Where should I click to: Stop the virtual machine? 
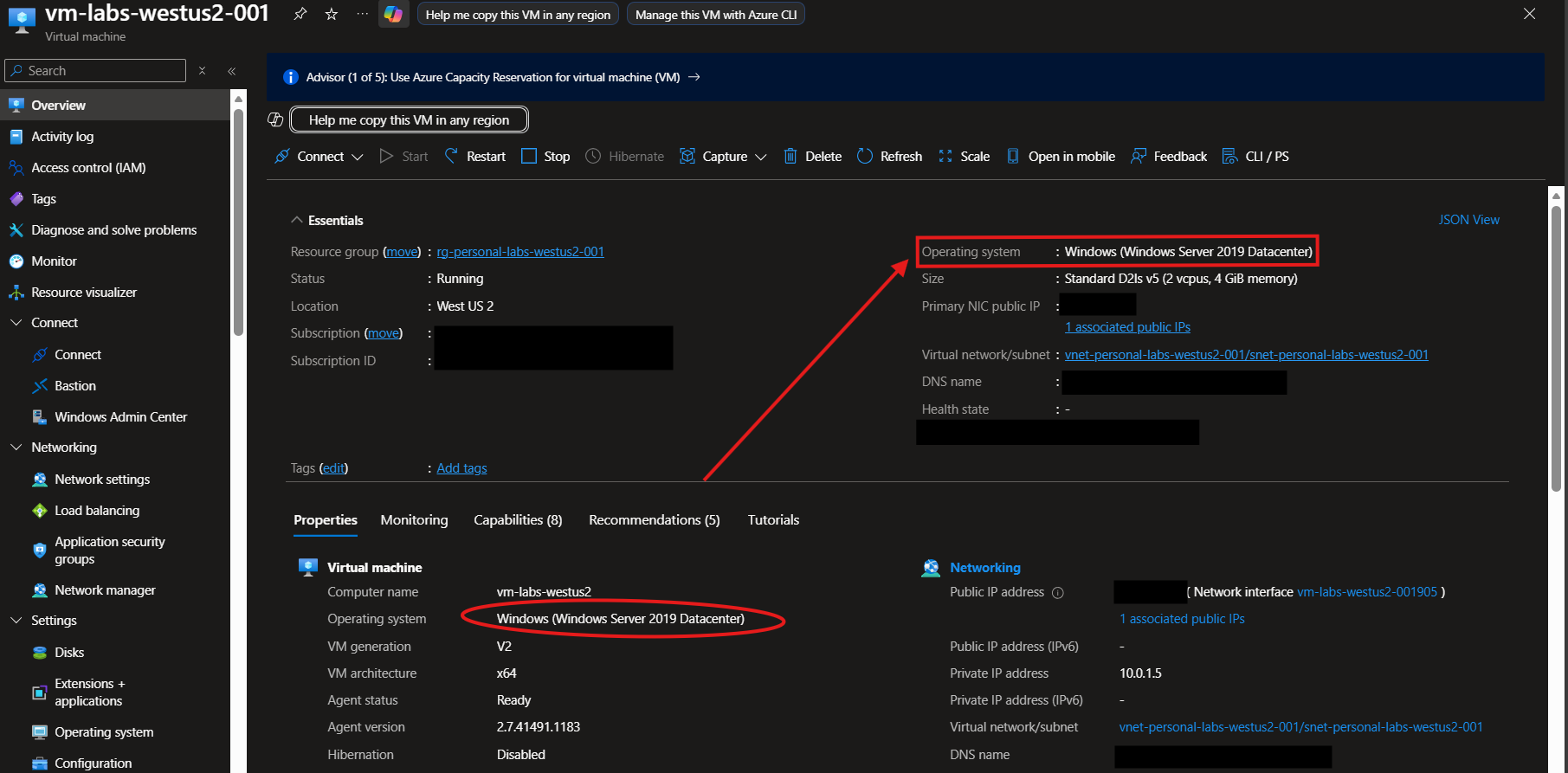point(545,157)
